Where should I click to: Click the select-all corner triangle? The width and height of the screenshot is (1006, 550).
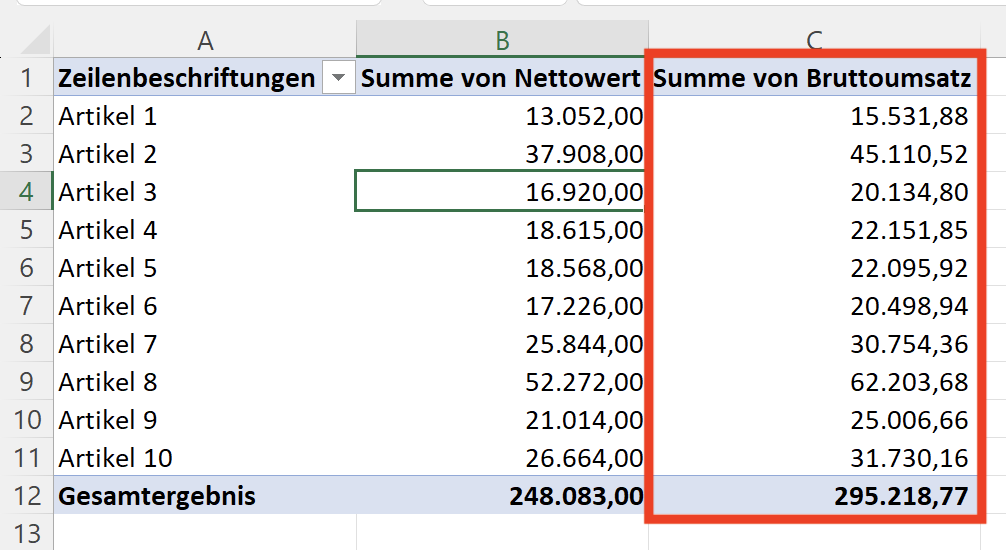[35, 40]
